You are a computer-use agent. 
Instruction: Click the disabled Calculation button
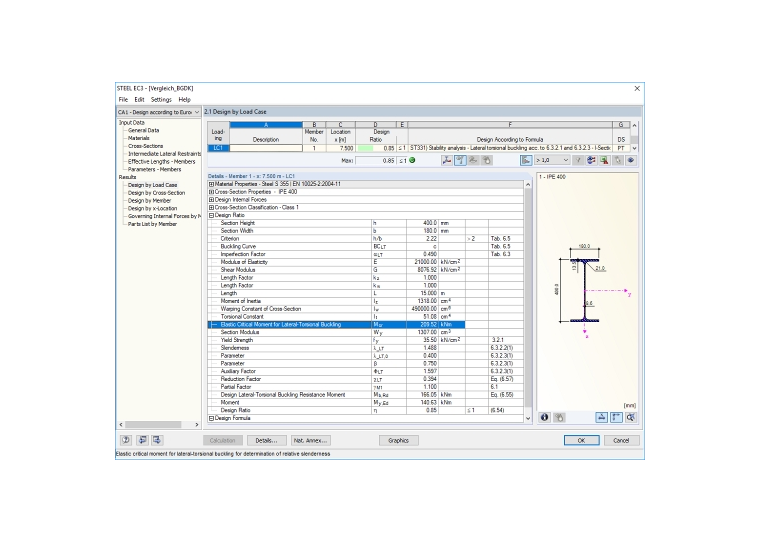tap(222, 441)
